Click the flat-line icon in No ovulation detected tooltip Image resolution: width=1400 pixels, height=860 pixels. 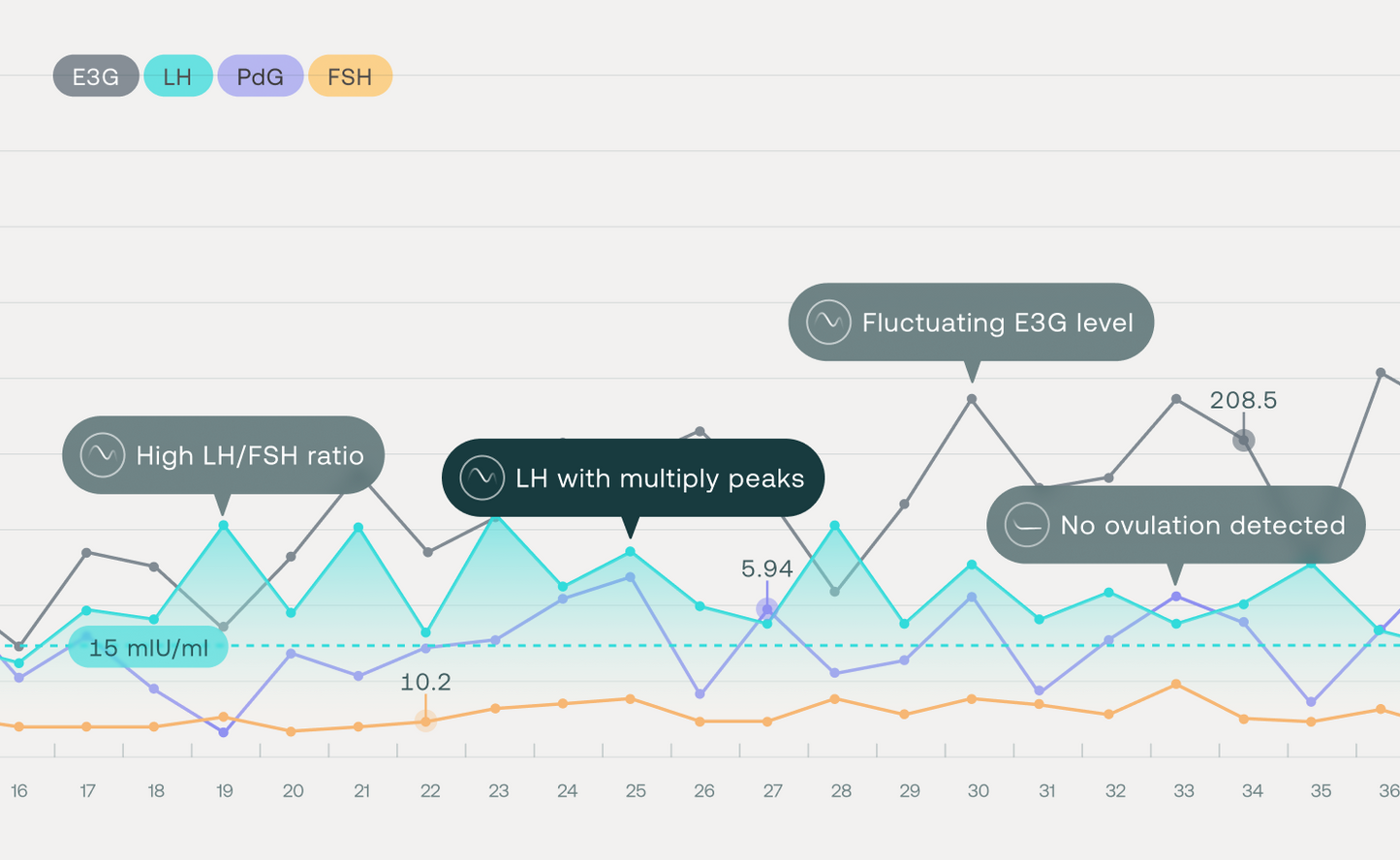tap(1027, 525)
